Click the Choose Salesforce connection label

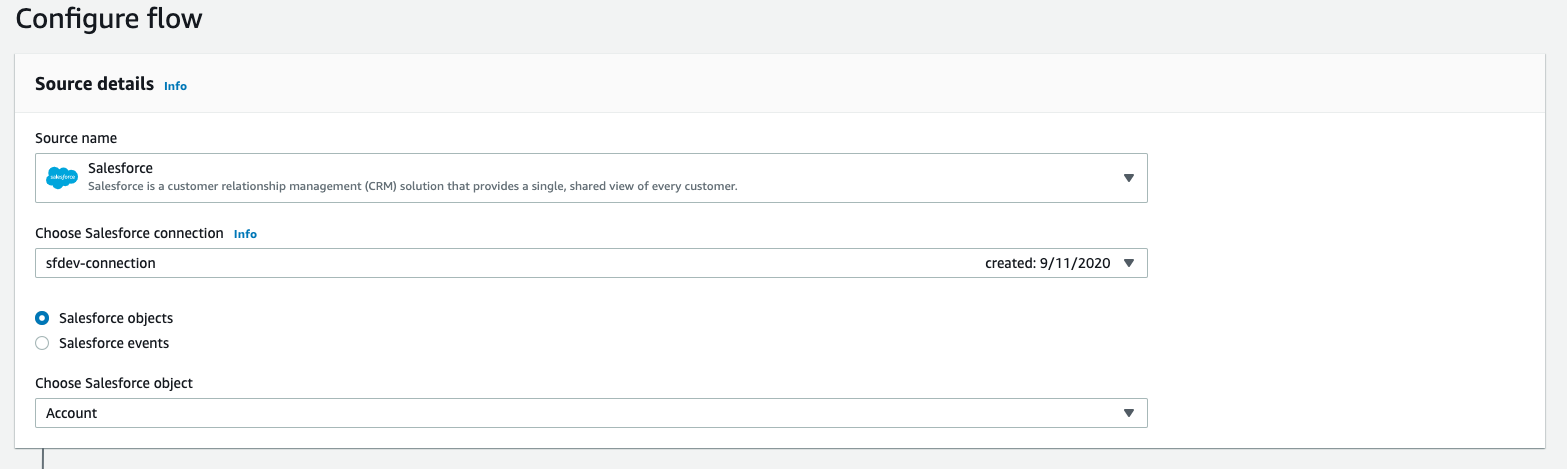click(129, 233)
